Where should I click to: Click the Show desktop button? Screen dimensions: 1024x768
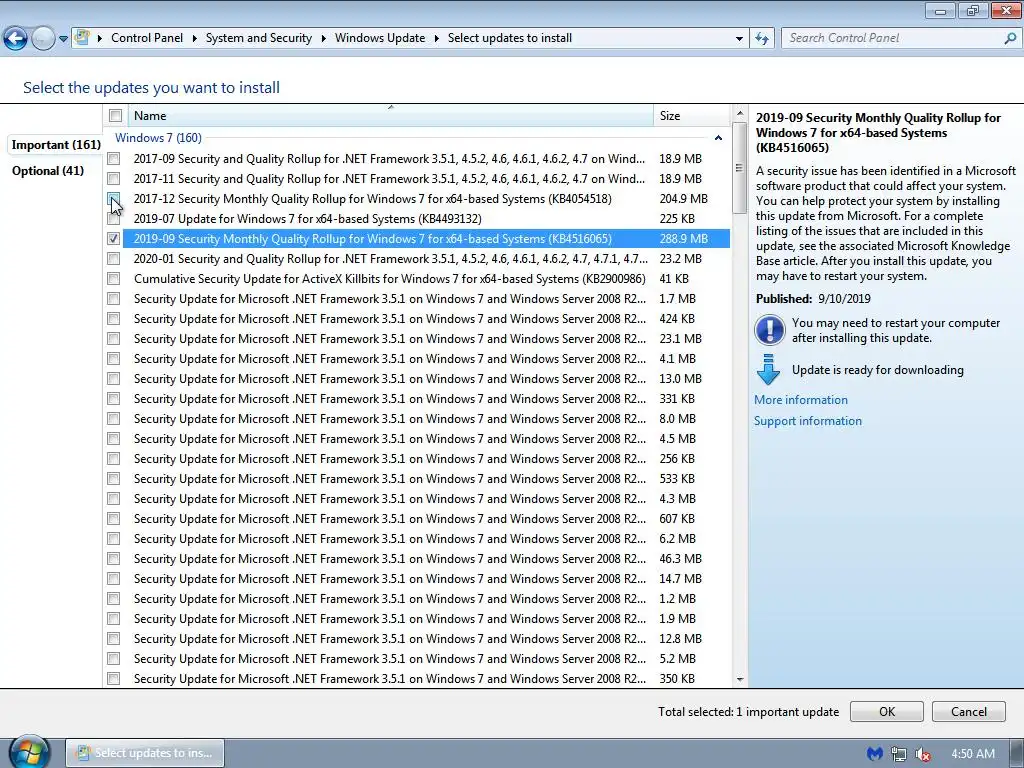pyautogui.click(x=1017, y=753)
